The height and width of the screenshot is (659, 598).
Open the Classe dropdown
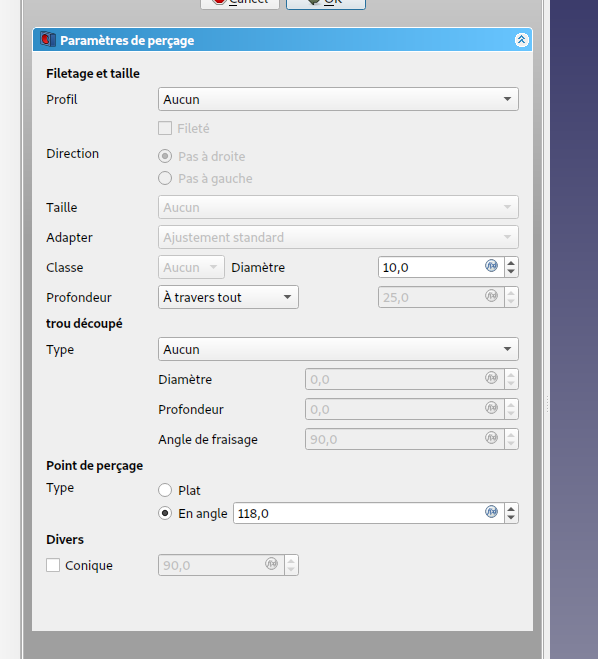pyautogui.click(x=191, y=267)
